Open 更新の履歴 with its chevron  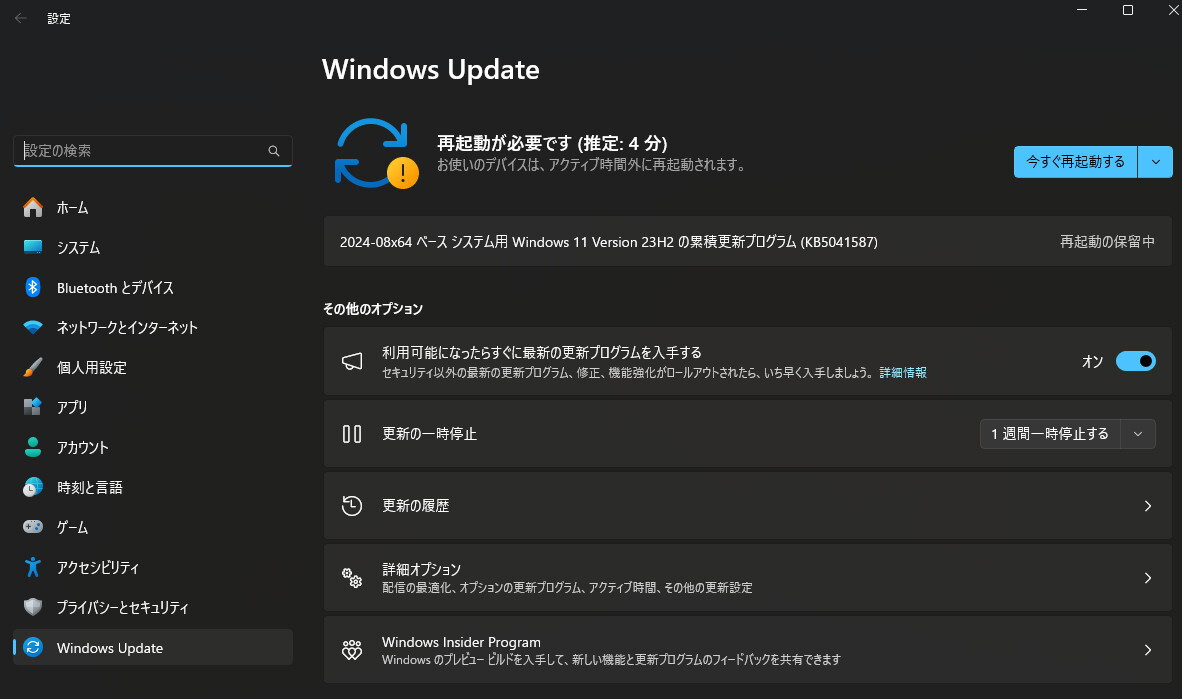(1147, 506)
